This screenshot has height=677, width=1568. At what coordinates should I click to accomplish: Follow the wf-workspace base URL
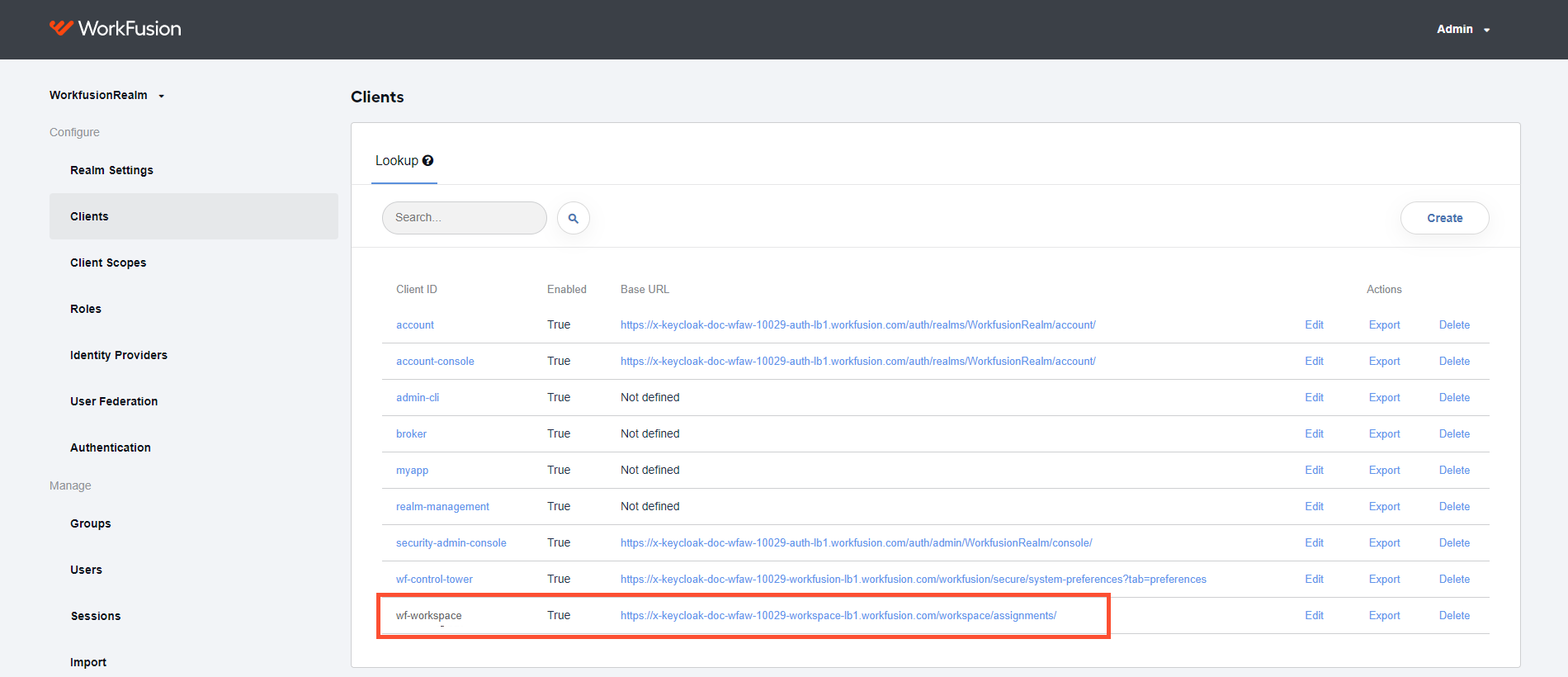click(838, 616)
